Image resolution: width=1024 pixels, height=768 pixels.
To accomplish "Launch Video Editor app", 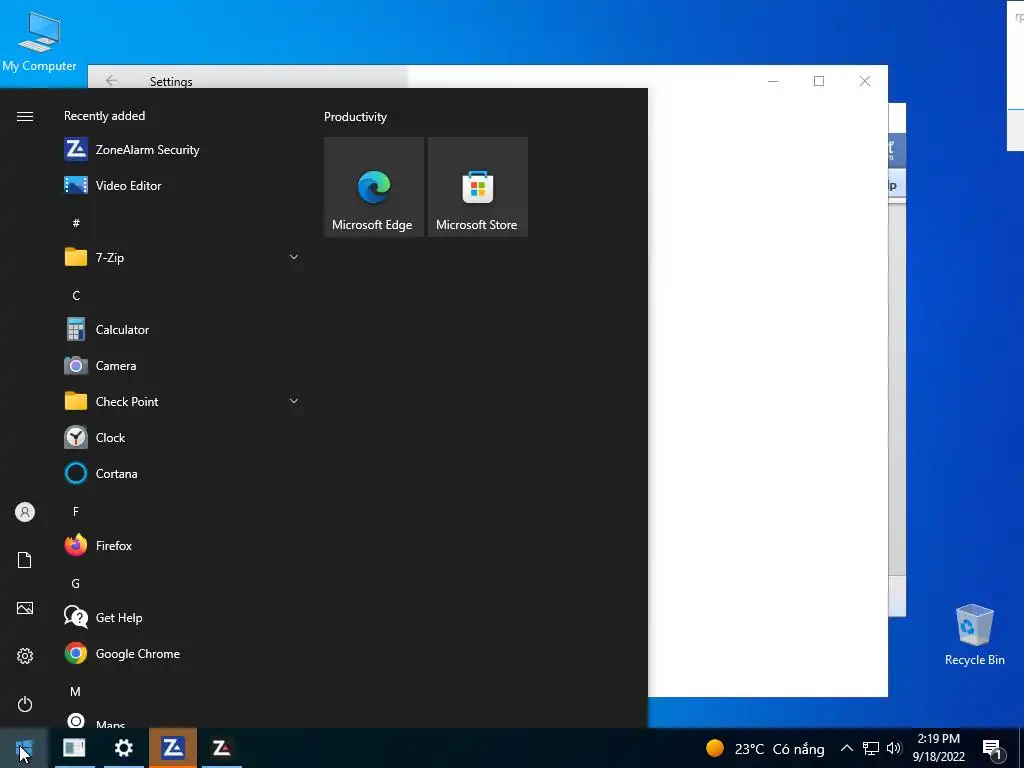I will (x=182, y=185).
